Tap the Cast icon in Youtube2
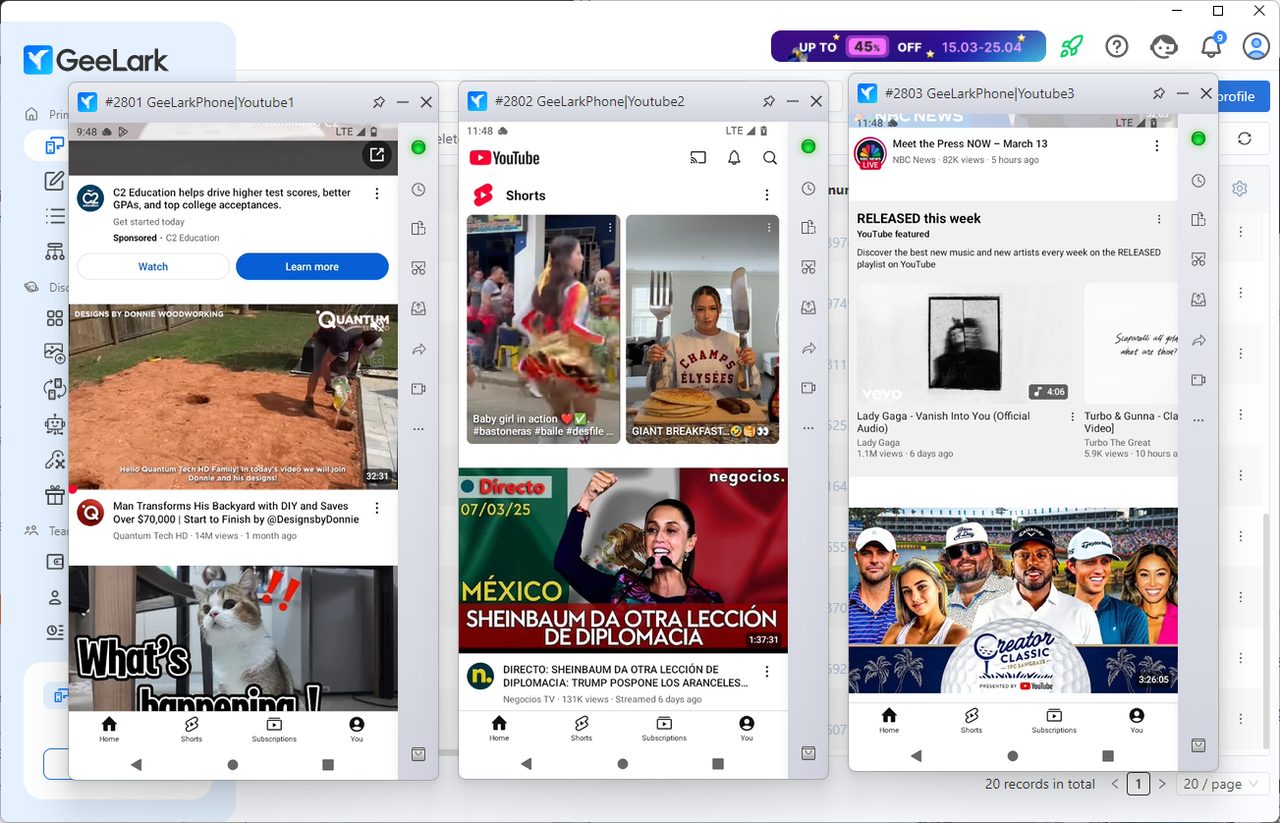This screenshot has width=1280, height=823. [x=698, y=158]
